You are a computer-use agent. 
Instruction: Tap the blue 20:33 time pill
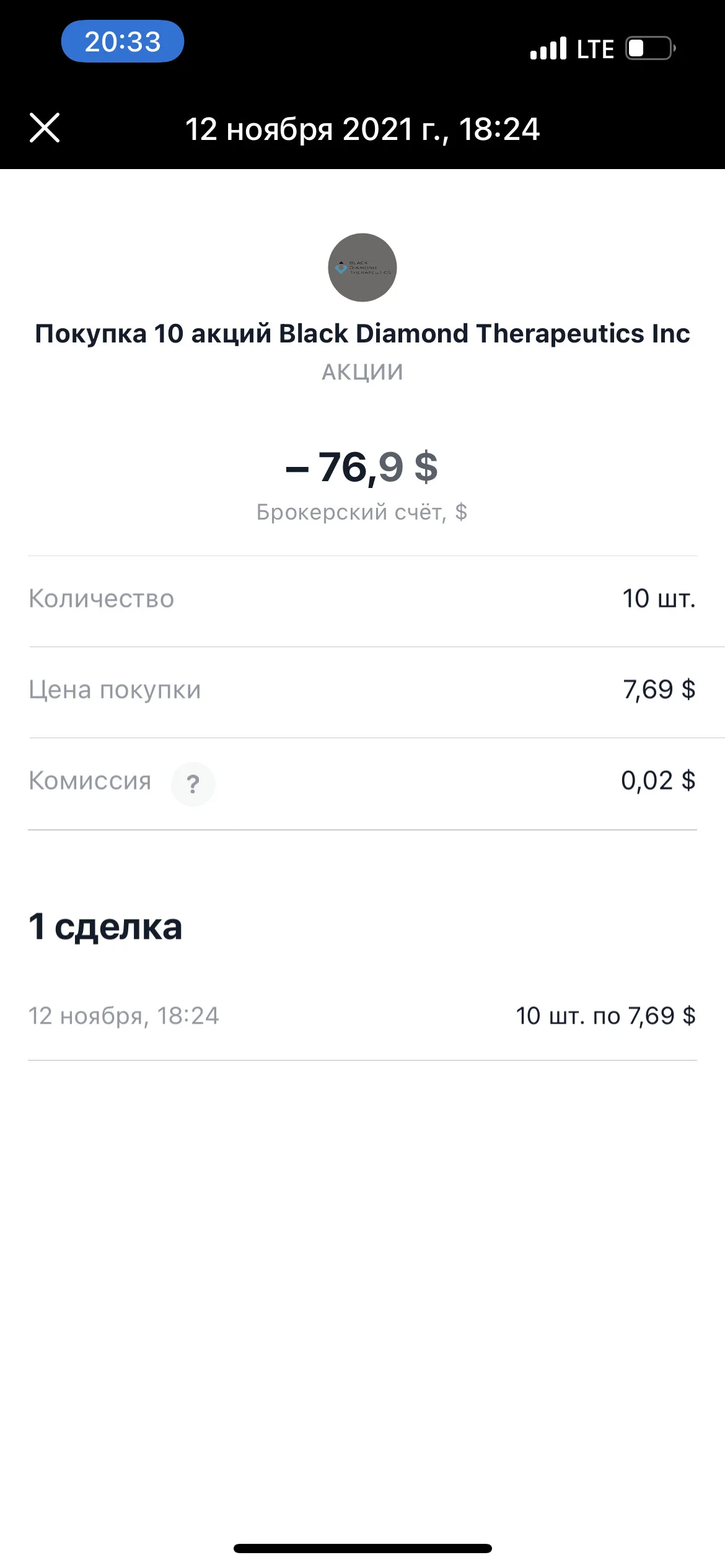[x=123, y=41]
